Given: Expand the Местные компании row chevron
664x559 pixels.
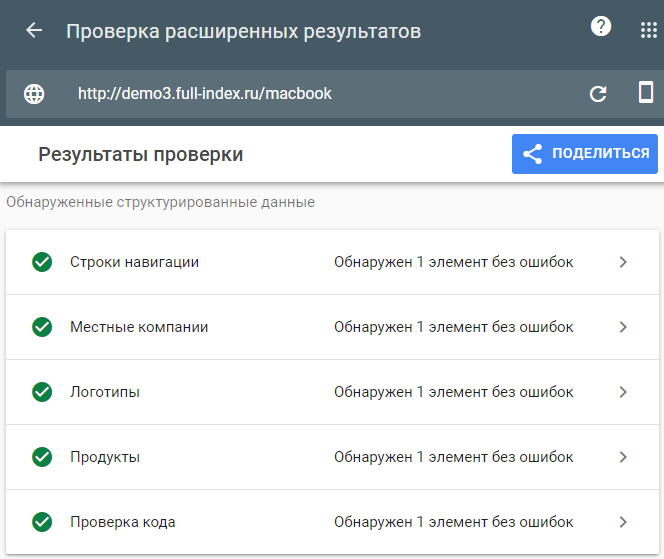Looking at the screenshot, I should click(623, 327).
